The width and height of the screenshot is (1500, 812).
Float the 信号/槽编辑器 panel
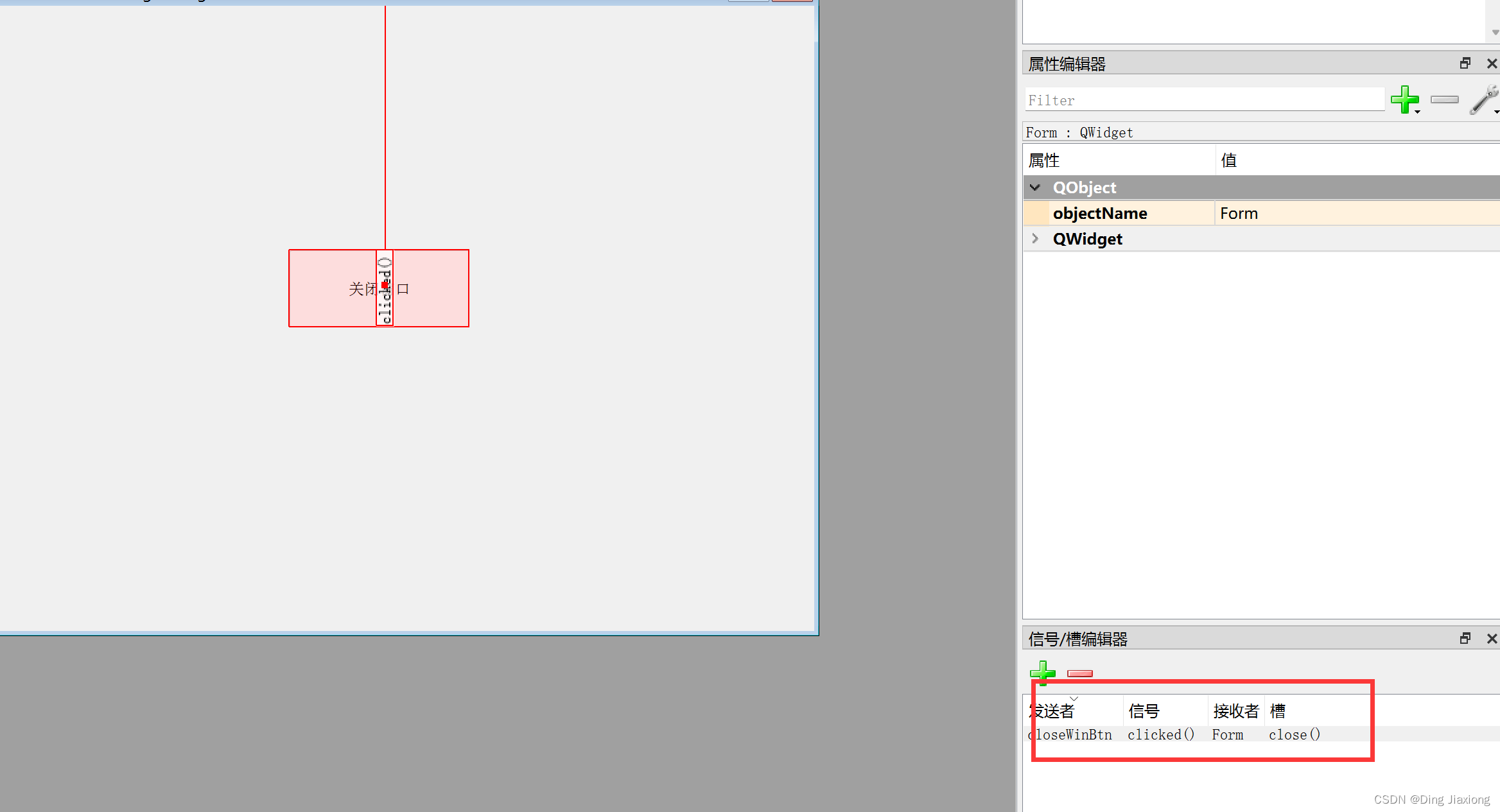[x=1465, y=639]
